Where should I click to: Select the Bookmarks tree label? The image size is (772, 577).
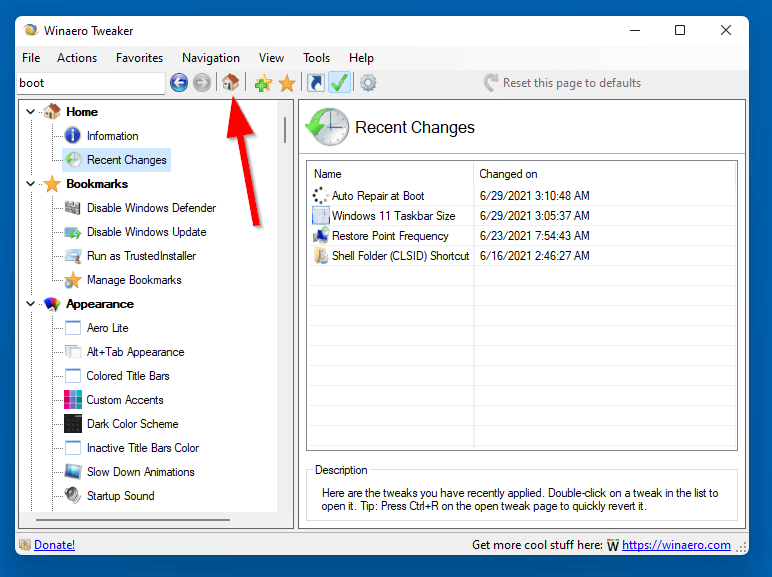pyautogui.click(x=97, y=184)
